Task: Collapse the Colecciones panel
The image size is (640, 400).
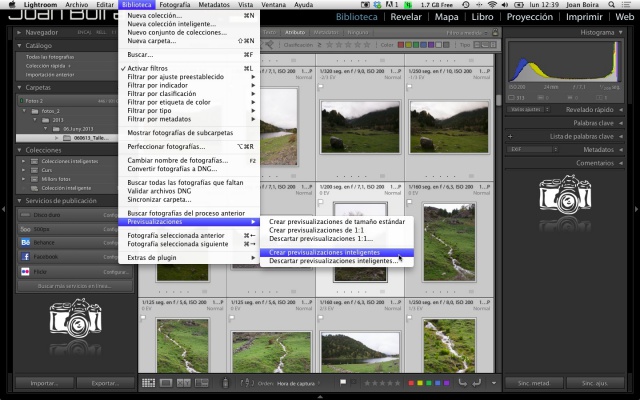Action: point(19,150)
